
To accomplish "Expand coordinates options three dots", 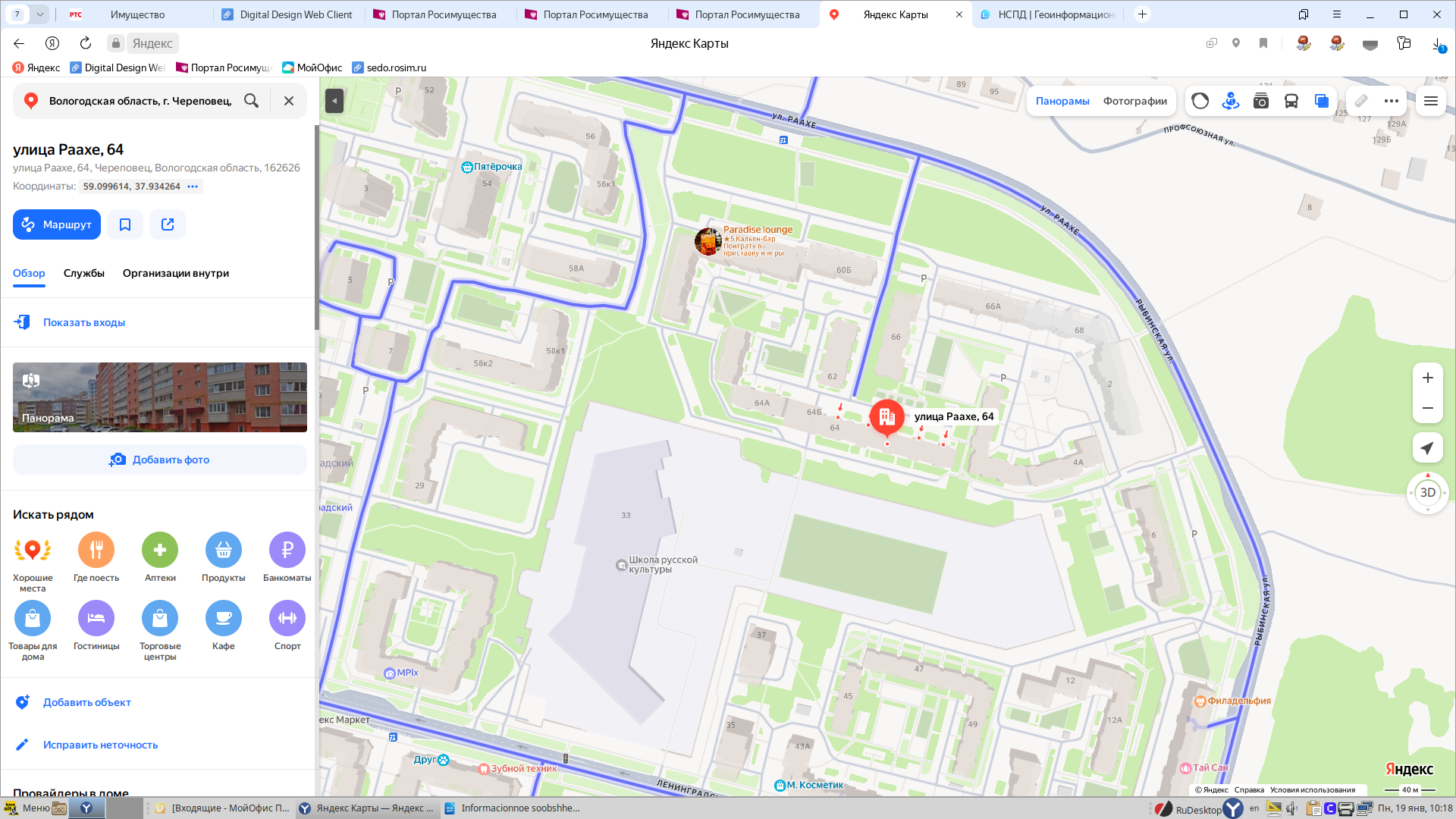I will pos(193,187).
